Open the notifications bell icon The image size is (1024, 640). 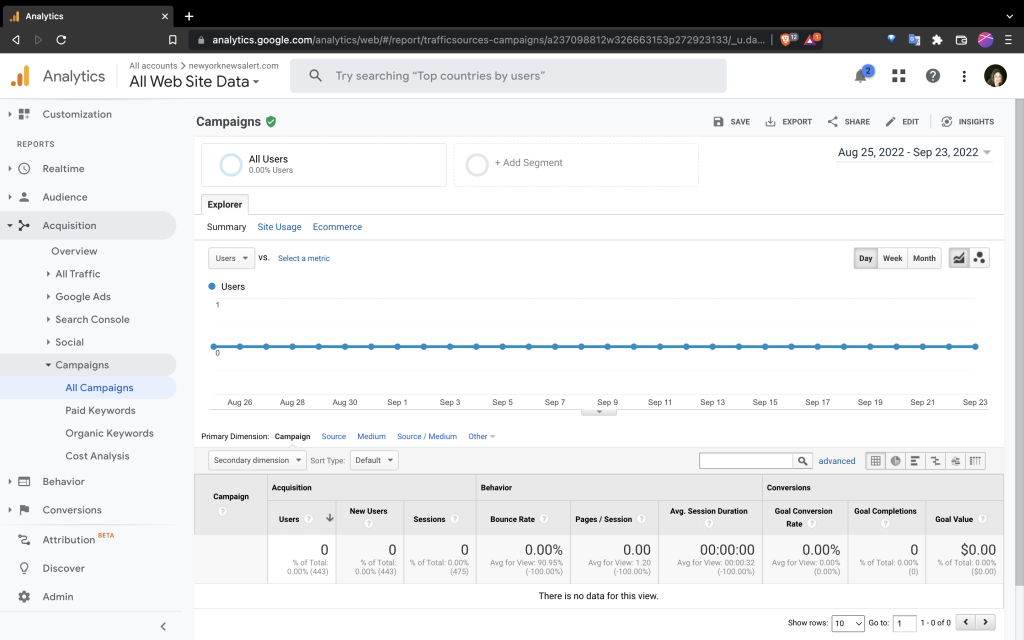click(x=861, y=76)
